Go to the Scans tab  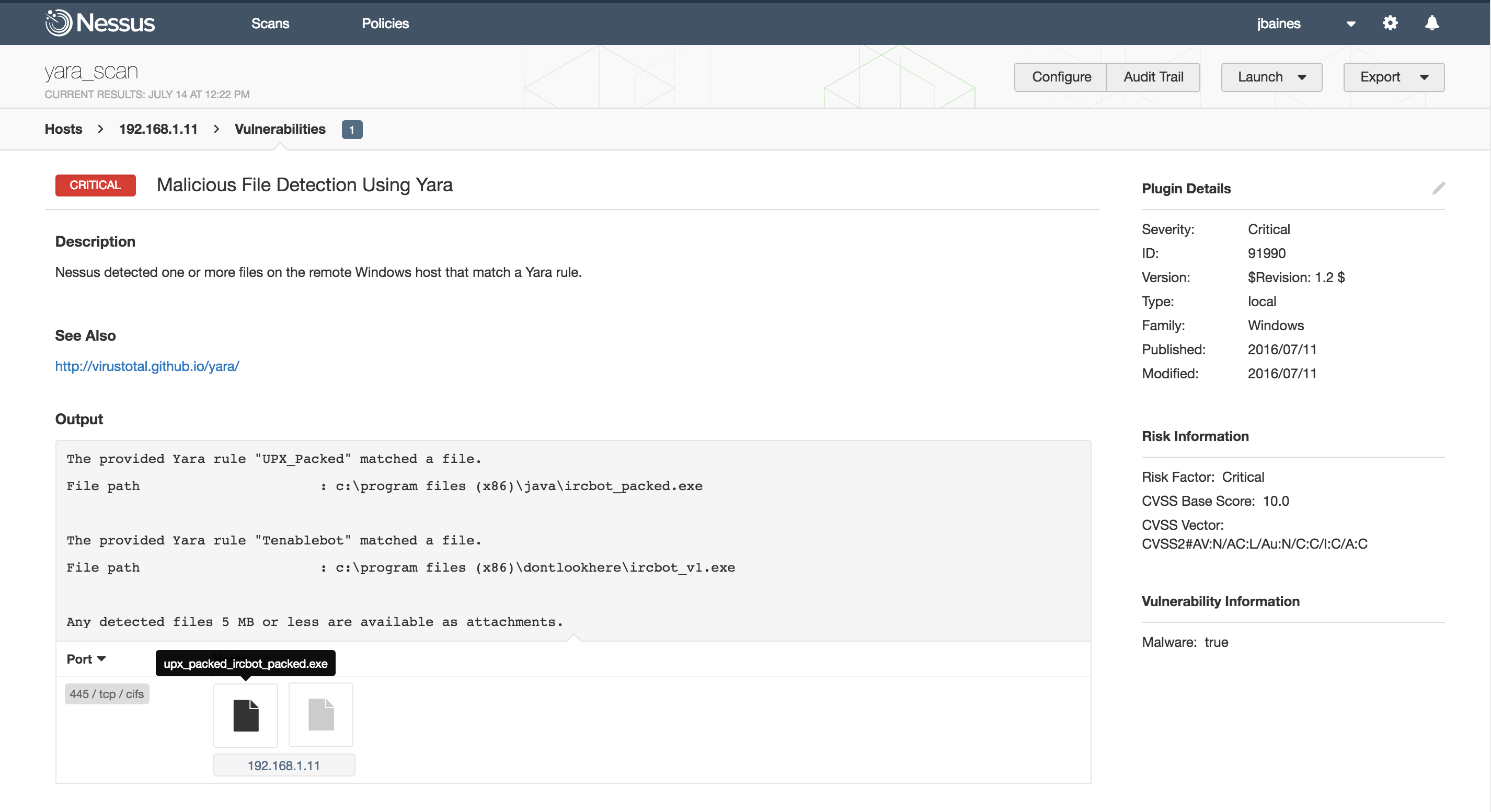point(270,23)
